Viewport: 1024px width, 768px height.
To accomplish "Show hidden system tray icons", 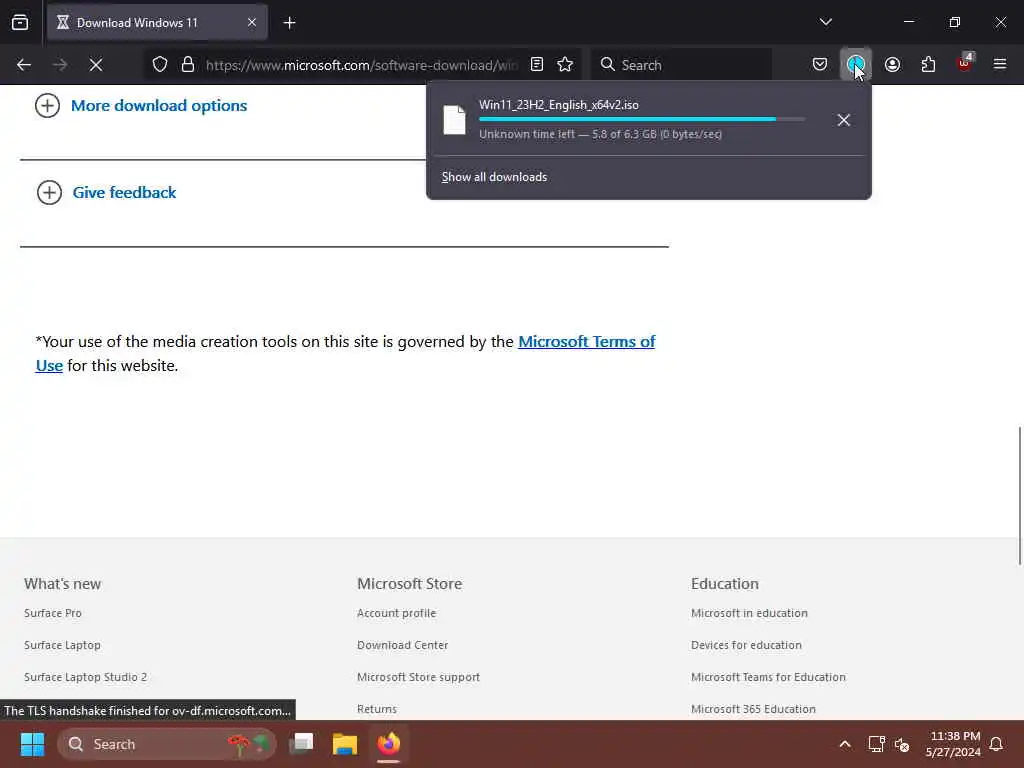I will pyautogui.click(x=844, y=744).
